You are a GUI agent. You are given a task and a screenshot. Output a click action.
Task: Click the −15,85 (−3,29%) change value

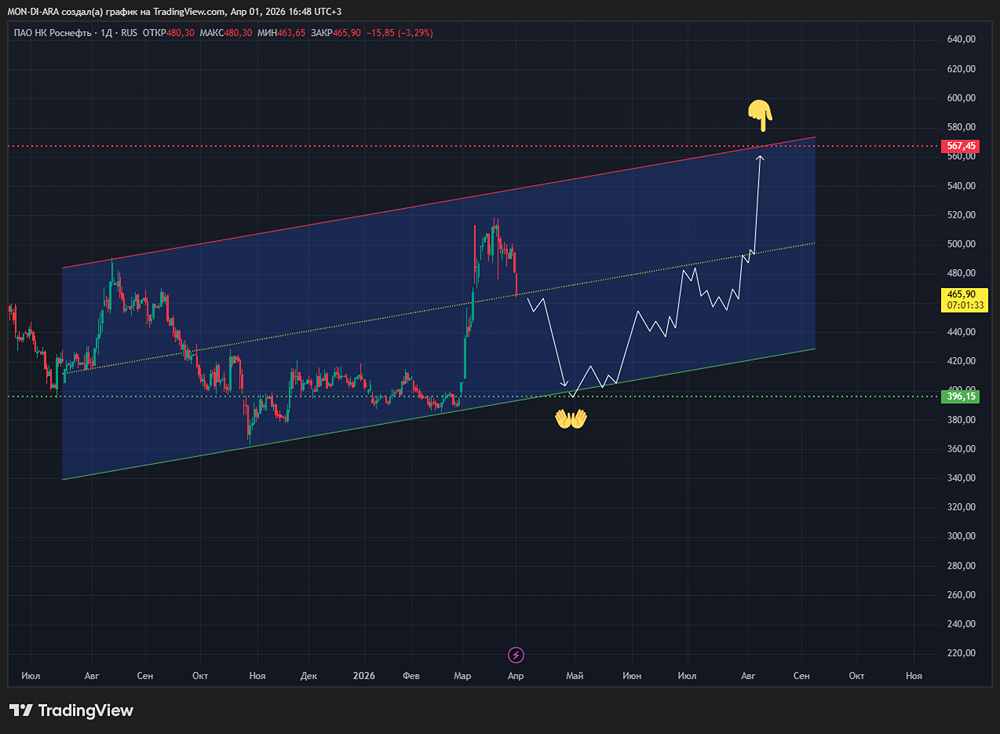[x=400, y=33]
